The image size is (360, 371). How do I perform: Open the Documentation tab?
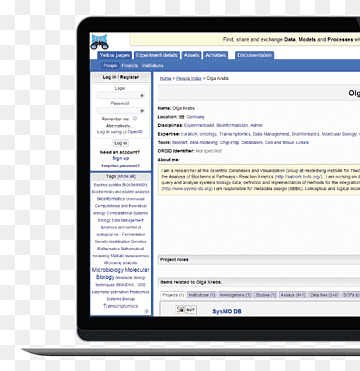coord(254,55)
